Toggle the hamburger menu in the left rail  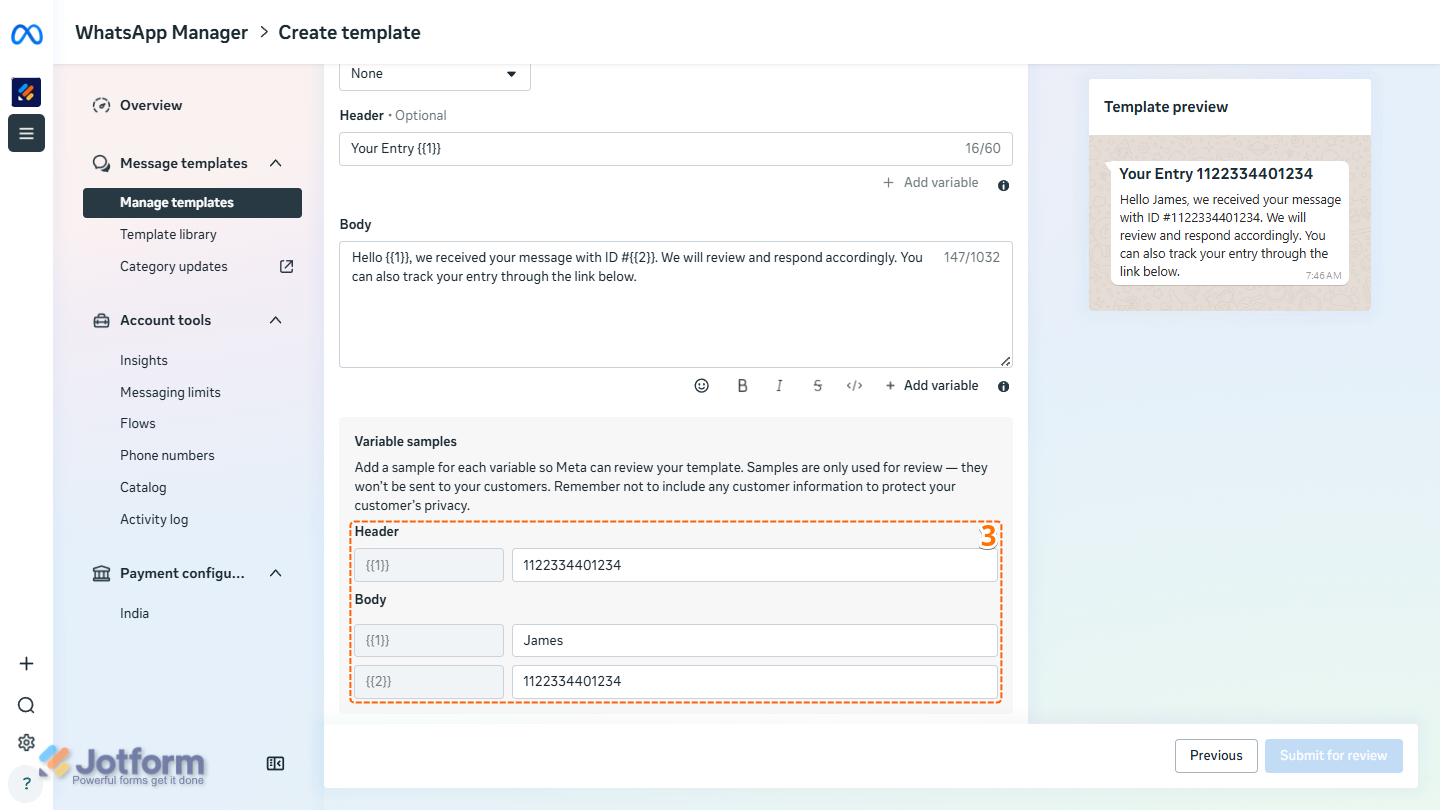(x=26, y=133)
